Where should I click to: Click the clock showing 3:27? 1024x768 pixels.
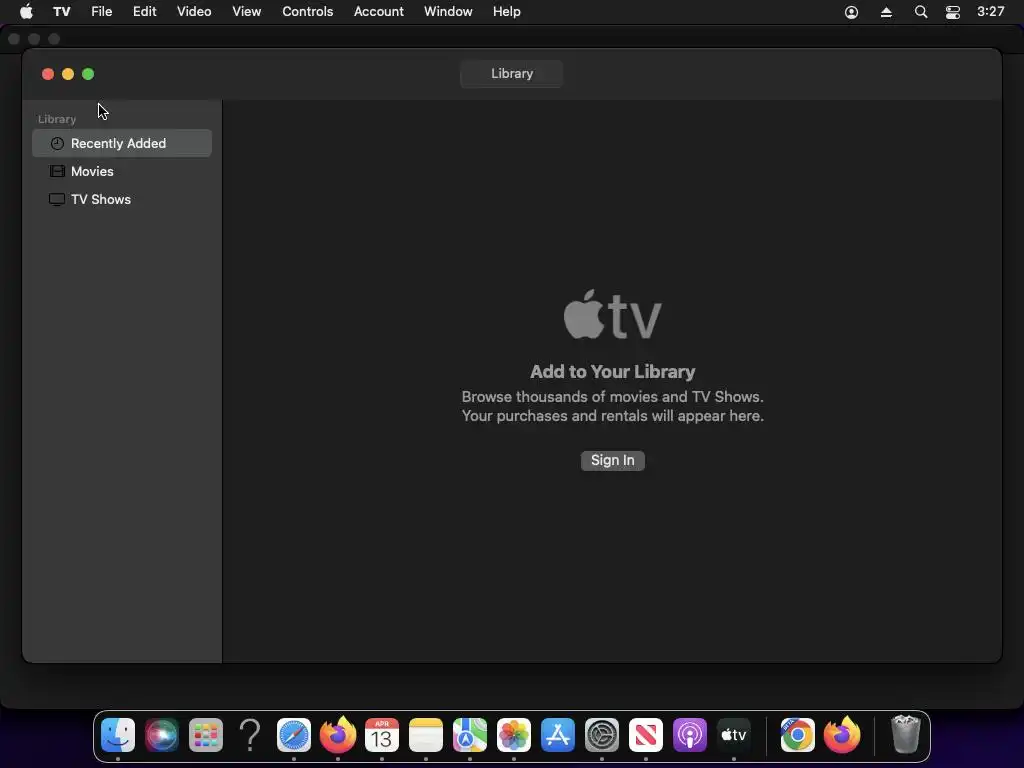[990, 12]
